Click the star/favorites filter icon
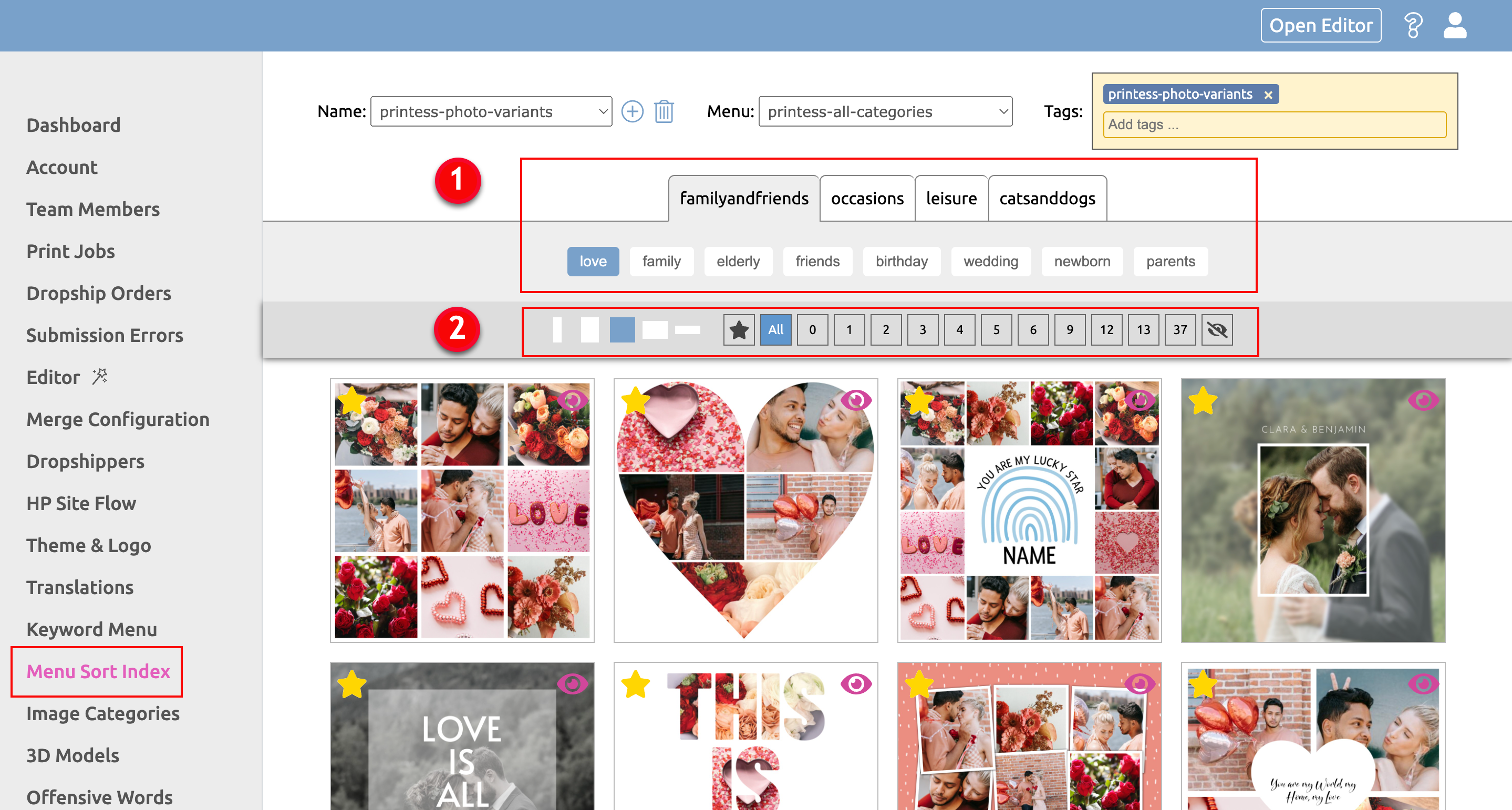The image size is (1512, 810). coord(738,330)
